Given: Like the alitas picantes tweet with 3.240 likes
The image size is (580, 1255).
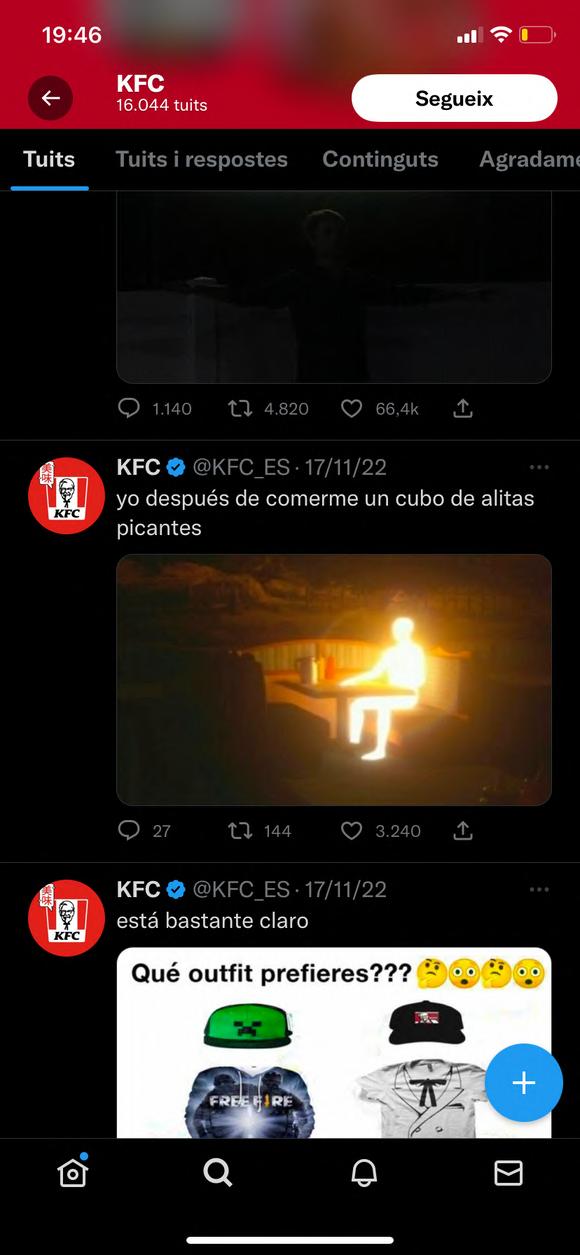Looking at the screenshot, I should tap(351, 831).
